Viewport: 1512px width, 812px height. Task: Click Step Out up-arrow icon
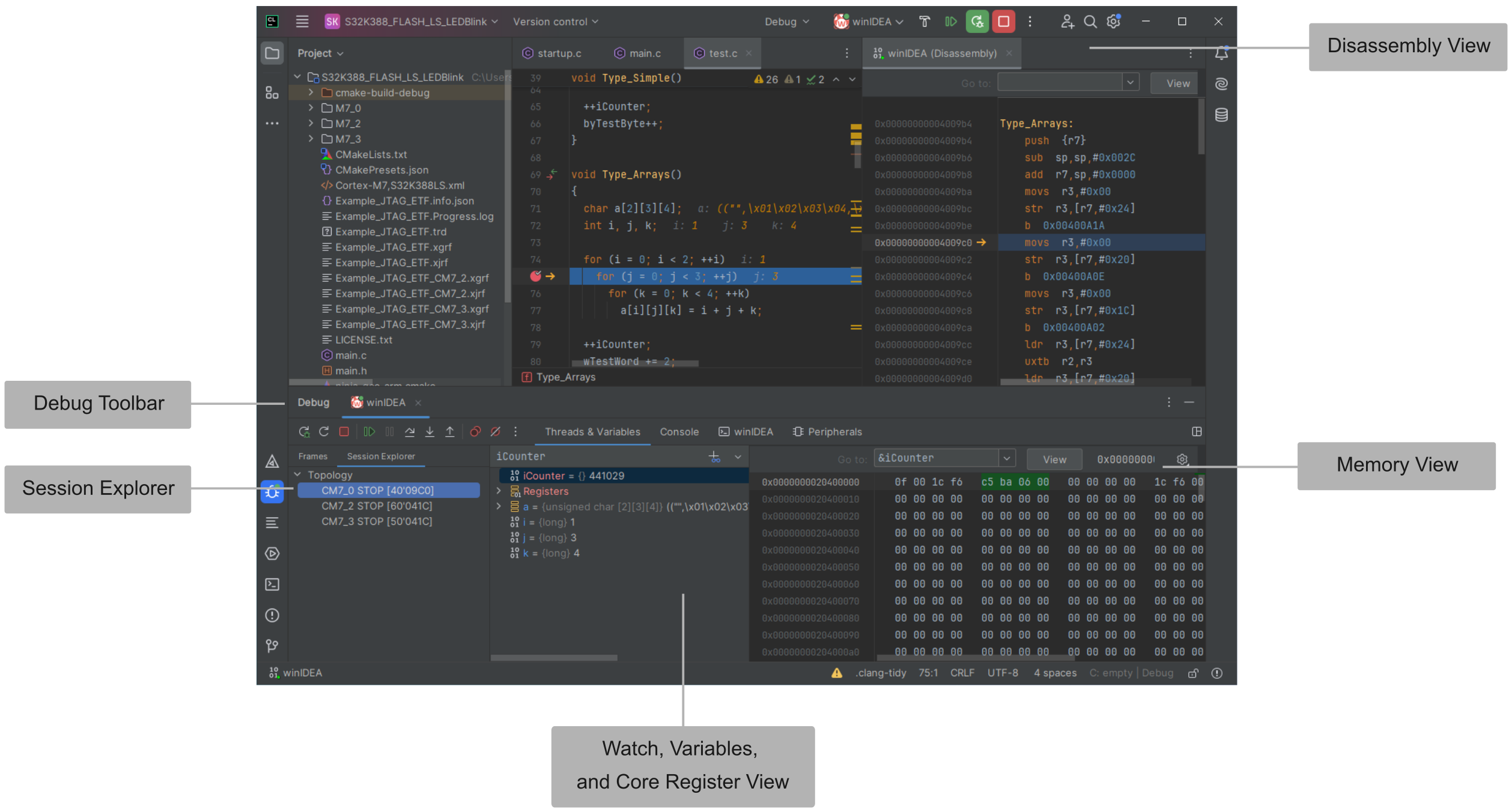[449, 432]
